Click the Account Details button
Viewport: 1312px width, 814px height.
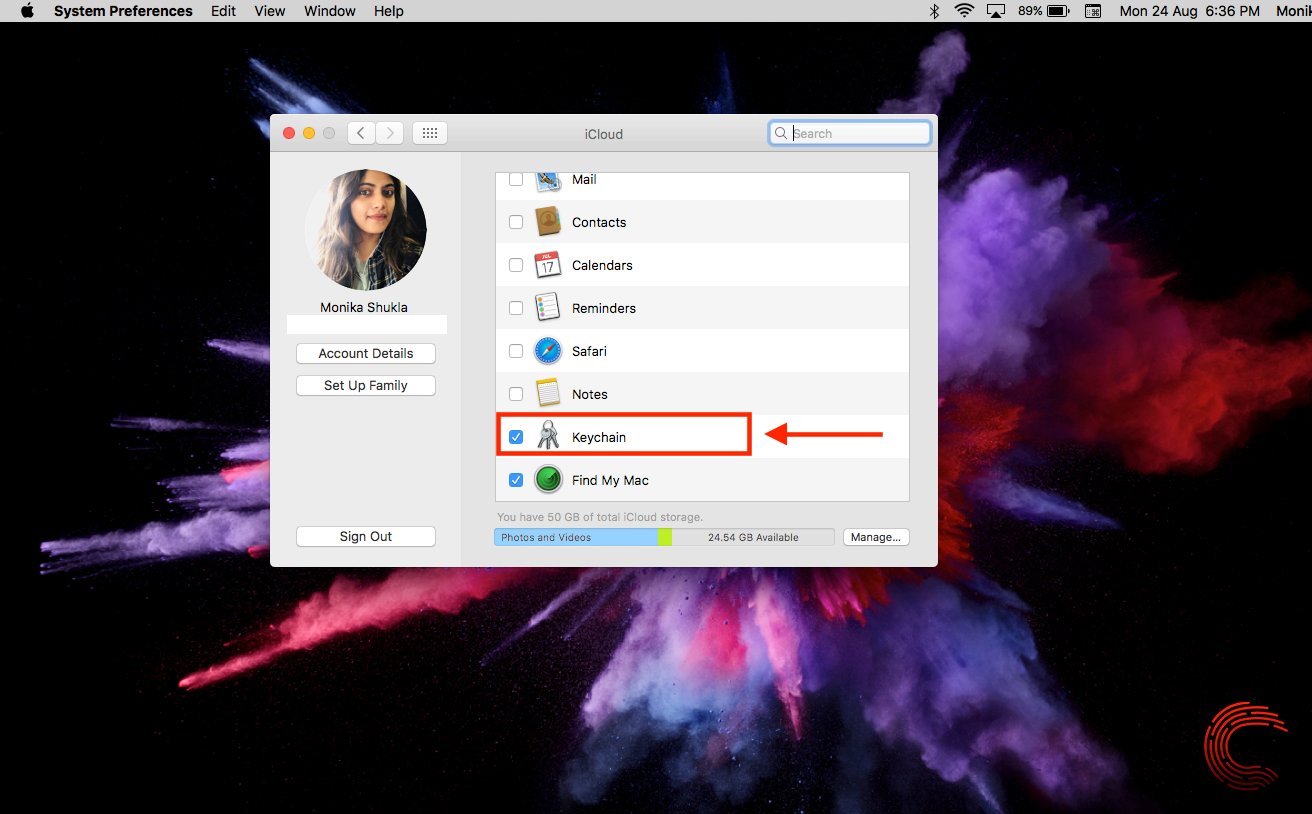pyautogui.click(x=366, y=353)
